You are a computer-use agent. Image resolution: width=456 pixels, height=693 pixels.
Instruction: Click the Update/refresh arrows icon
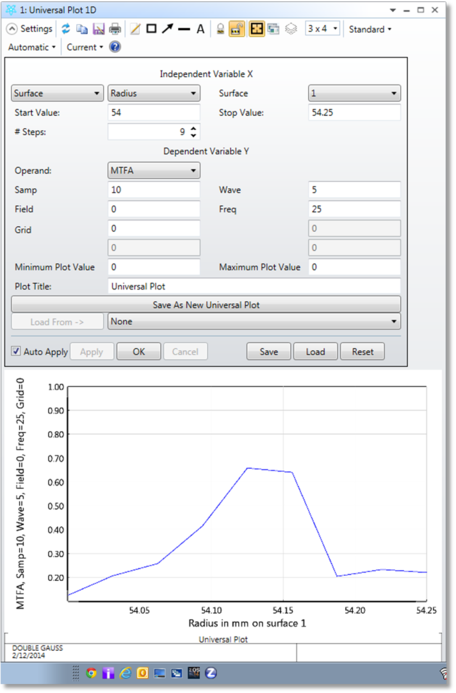[66, 29]
